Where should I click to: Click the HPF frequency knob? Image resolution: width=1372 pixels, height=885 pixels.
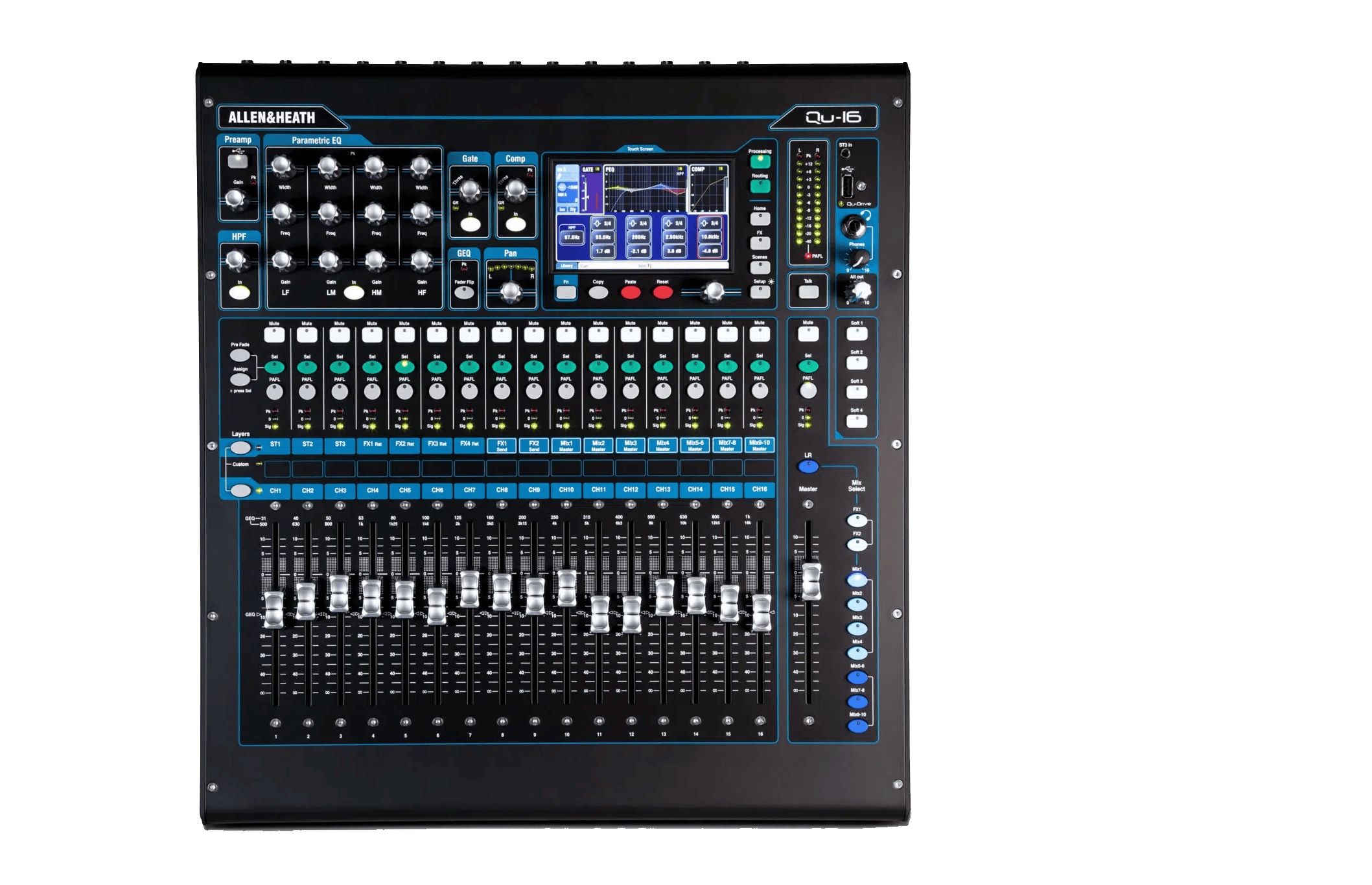click(235, 260)
